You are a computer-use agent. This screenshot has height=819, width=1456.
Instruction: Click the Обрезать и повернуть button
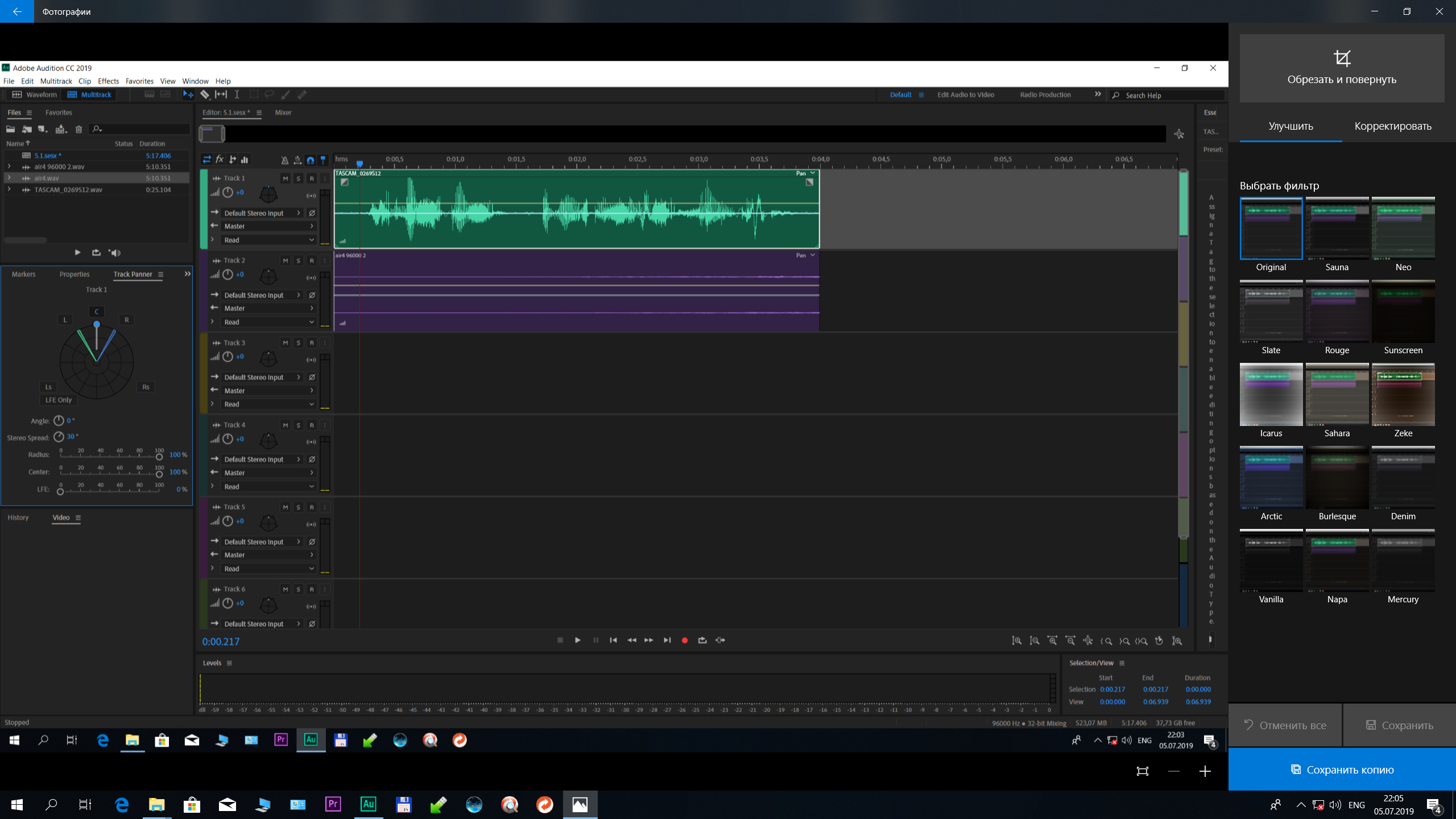point(1342,68)
